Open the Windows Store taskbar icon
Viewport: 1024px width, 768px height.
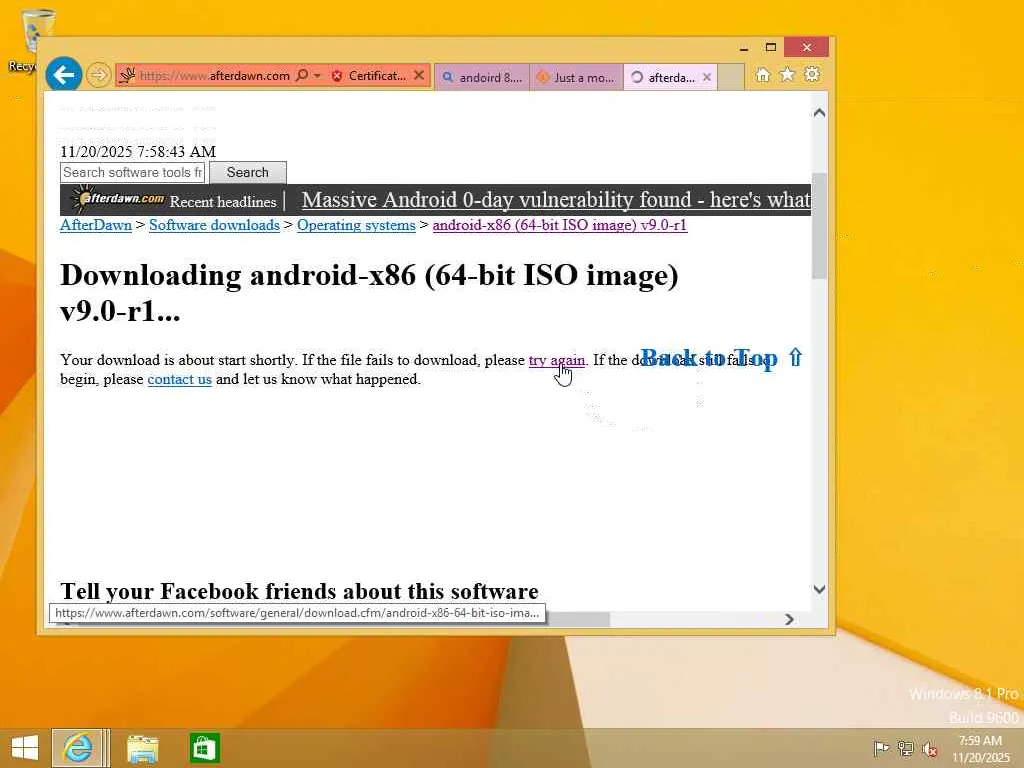[204, 748]
